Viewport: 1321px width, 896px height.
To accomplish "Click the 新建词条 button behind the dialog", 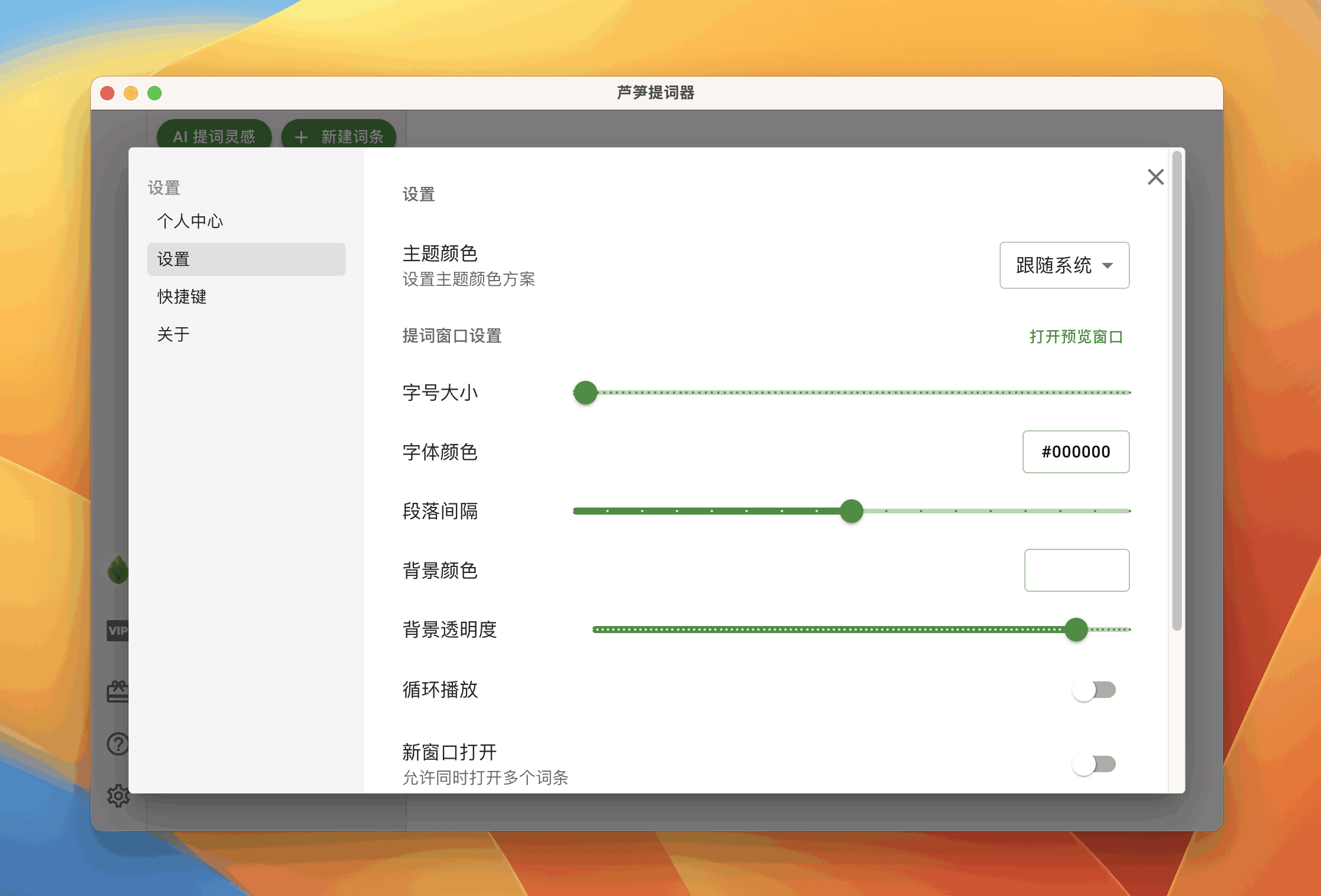I will 339,136.
